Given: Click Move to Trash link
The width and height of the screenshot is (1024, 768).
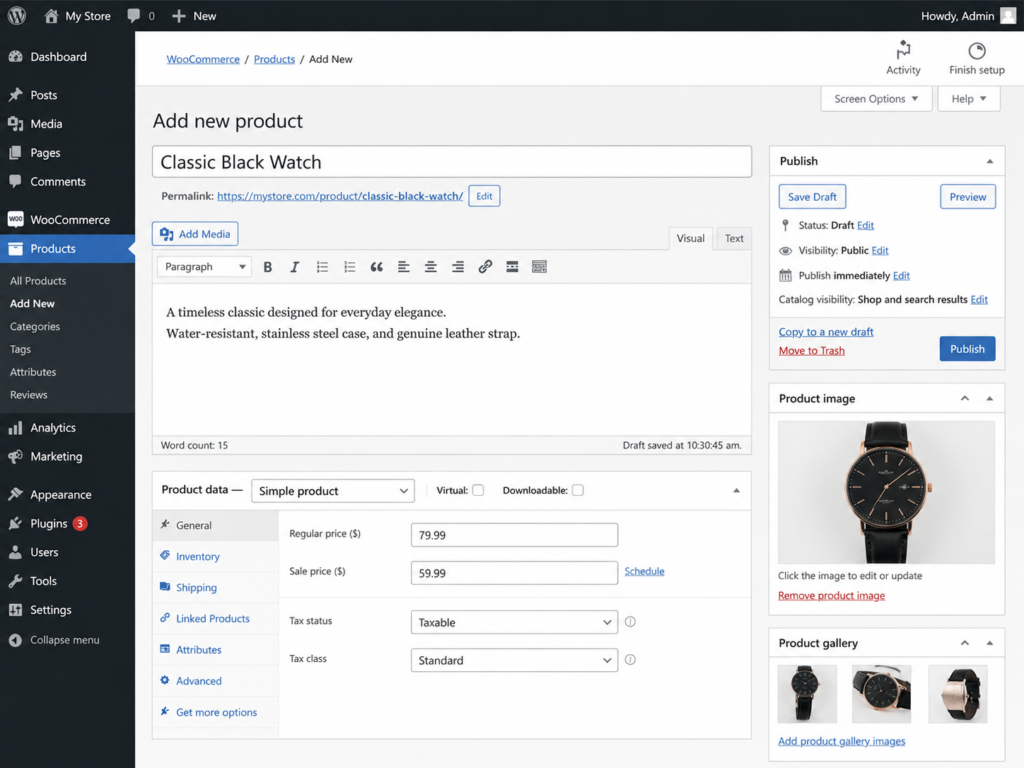Looking at the screenshot, I should pyautogui.click(x=811, y=351).
